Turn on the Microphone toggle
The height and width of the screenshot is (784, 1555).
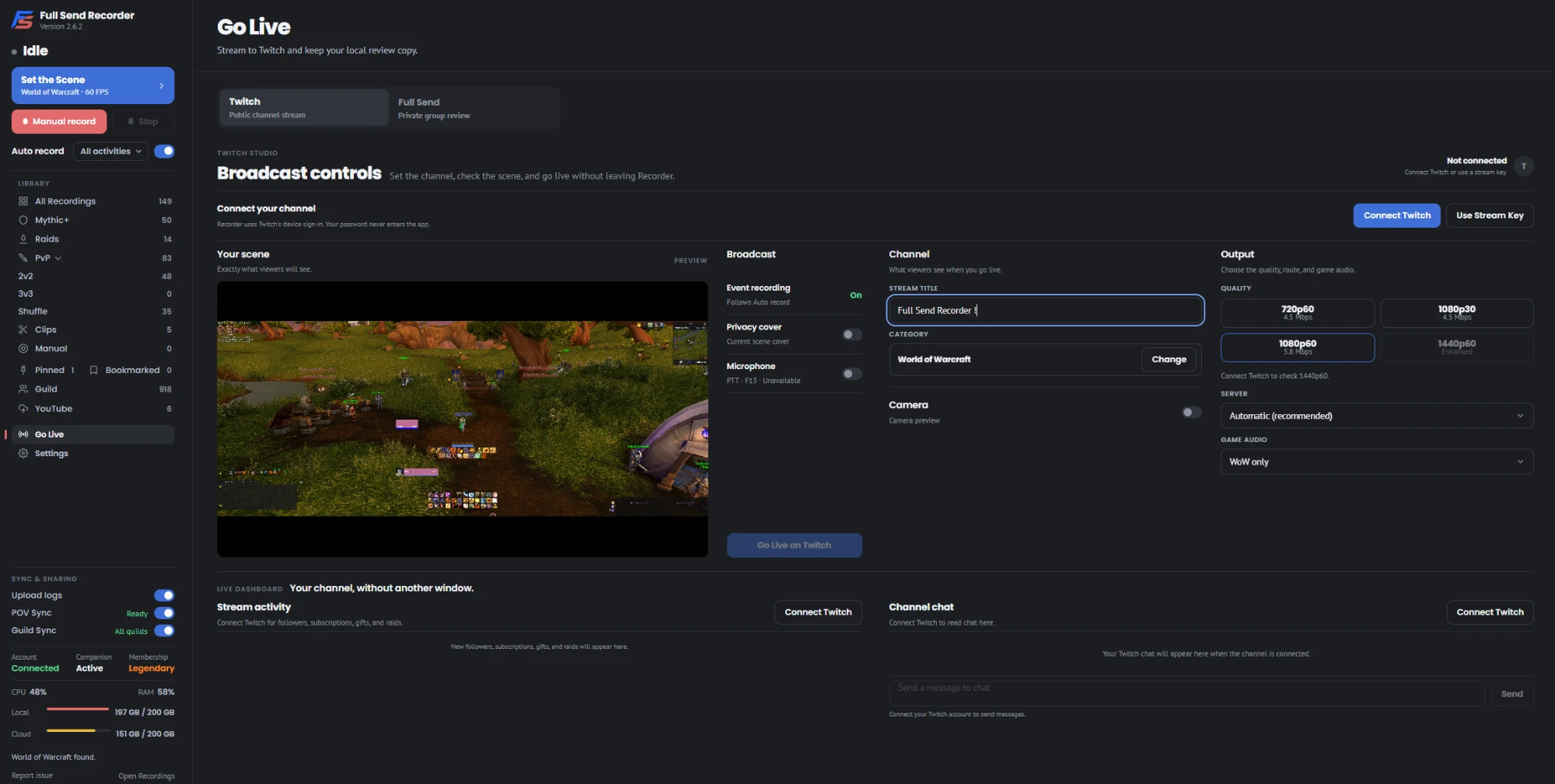852,374
